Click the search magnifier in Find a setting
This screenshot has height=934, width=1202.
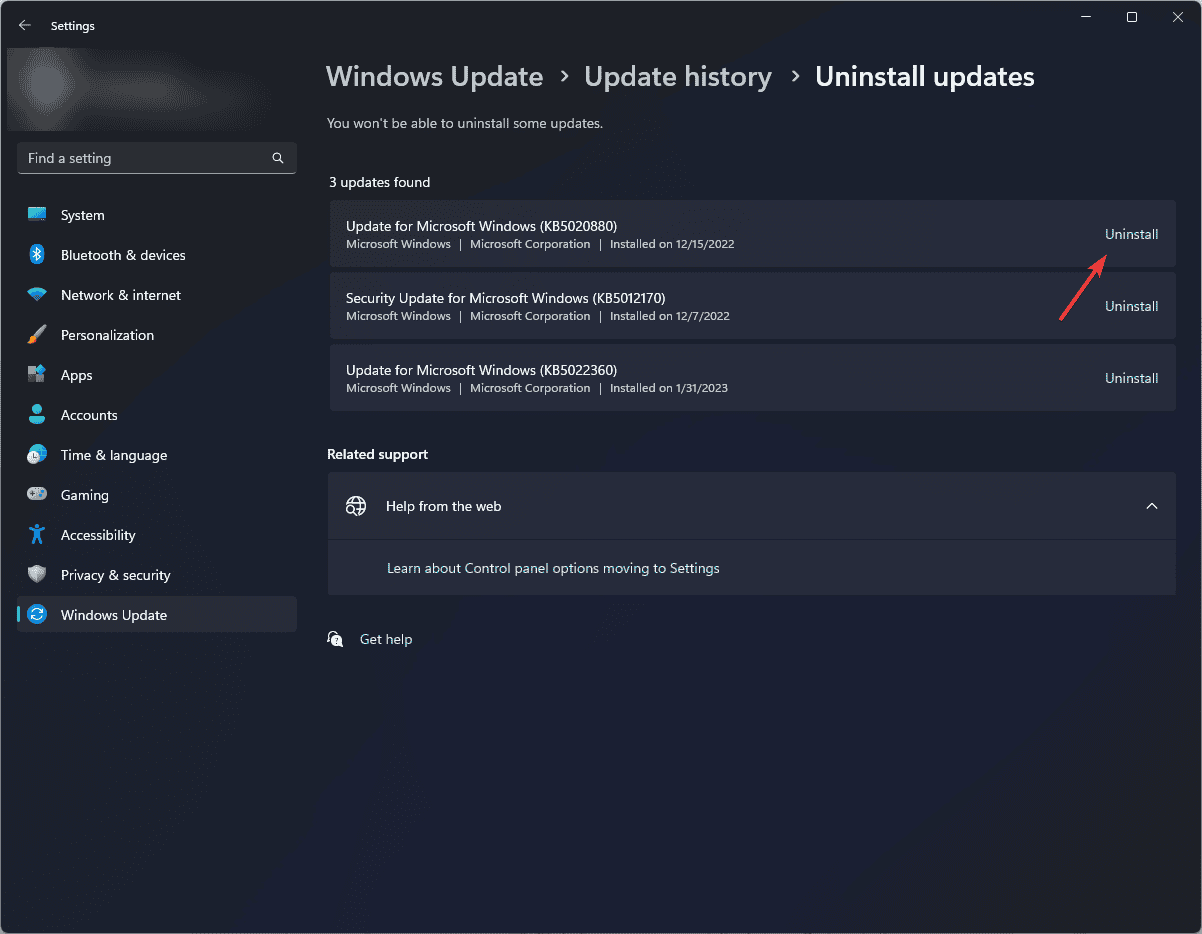click(277, 158)
